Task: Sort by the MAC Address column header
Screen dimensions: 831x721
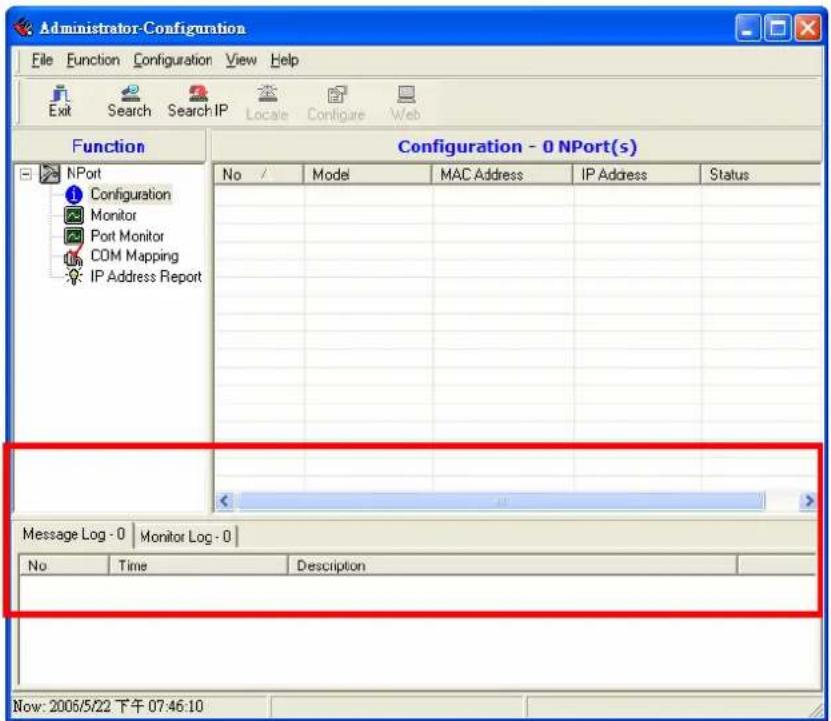Action: pos(502,174)
